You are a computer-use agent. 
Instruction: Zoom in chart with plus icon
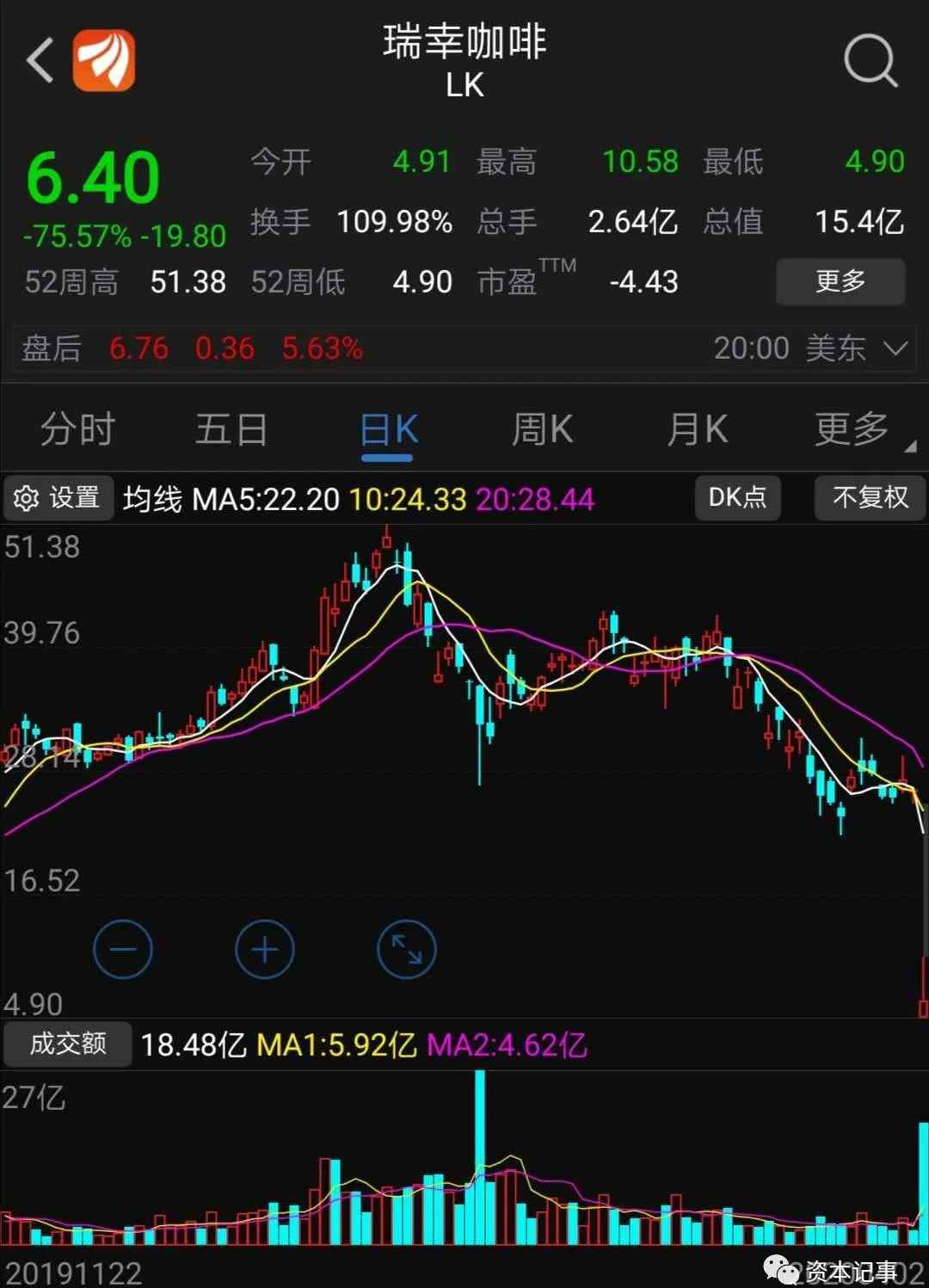click(x=265, y=950)
